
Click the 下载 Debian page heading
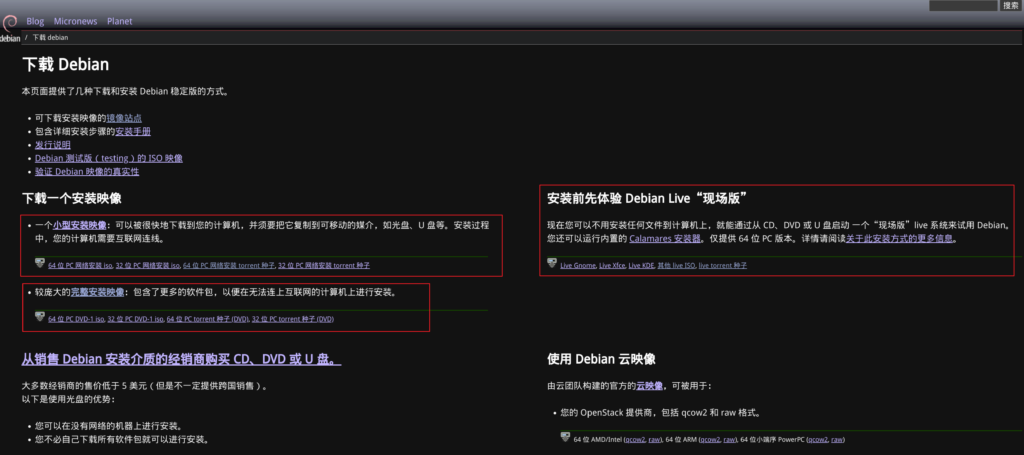(65, 65)
